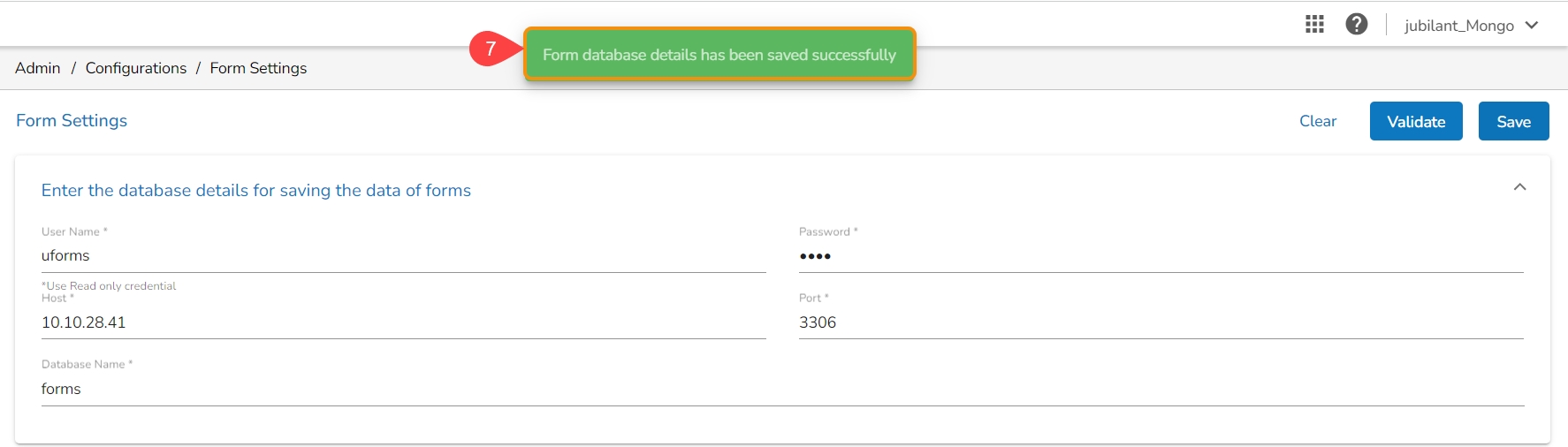Save the form database settings
The width and height of the screenshot is (1568, 447).
(1513, 122)
